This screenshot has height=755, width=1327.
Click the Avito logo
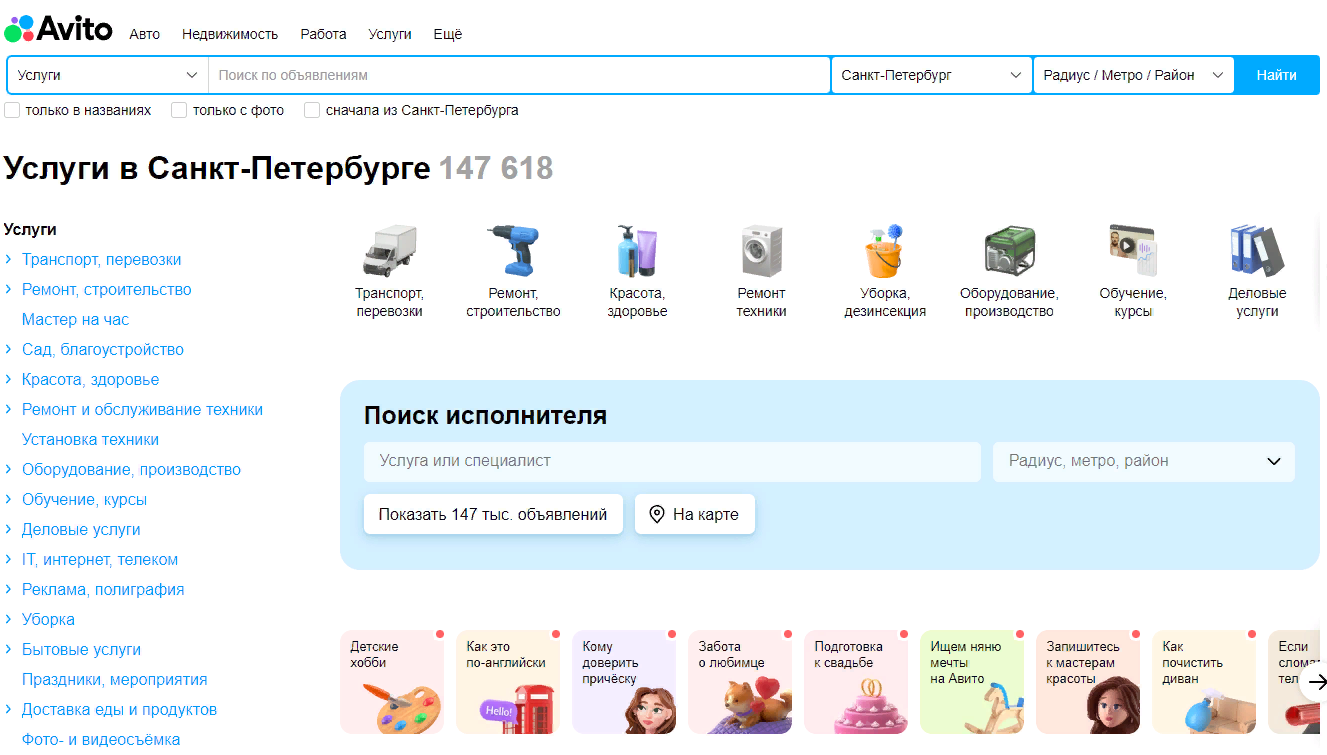(x=58, y=28)
